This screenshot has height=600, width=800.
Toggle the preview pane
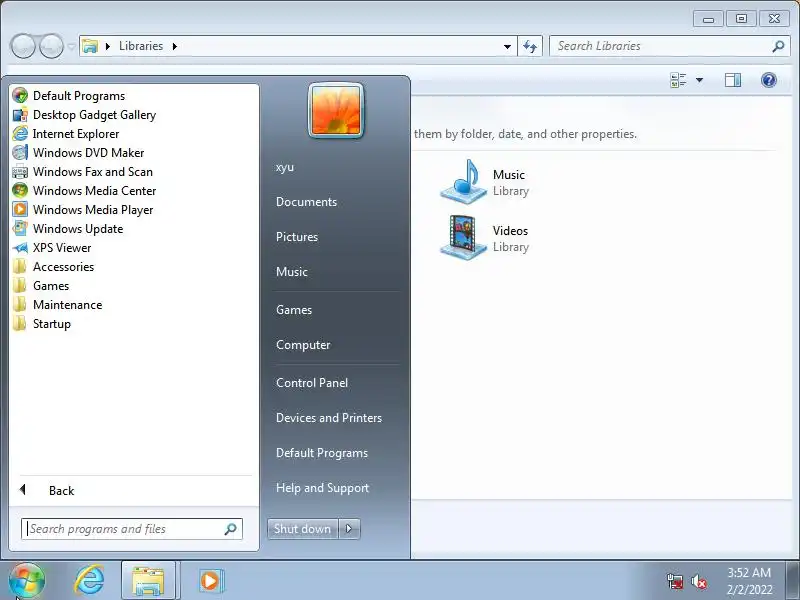click(x=733, y=80)
